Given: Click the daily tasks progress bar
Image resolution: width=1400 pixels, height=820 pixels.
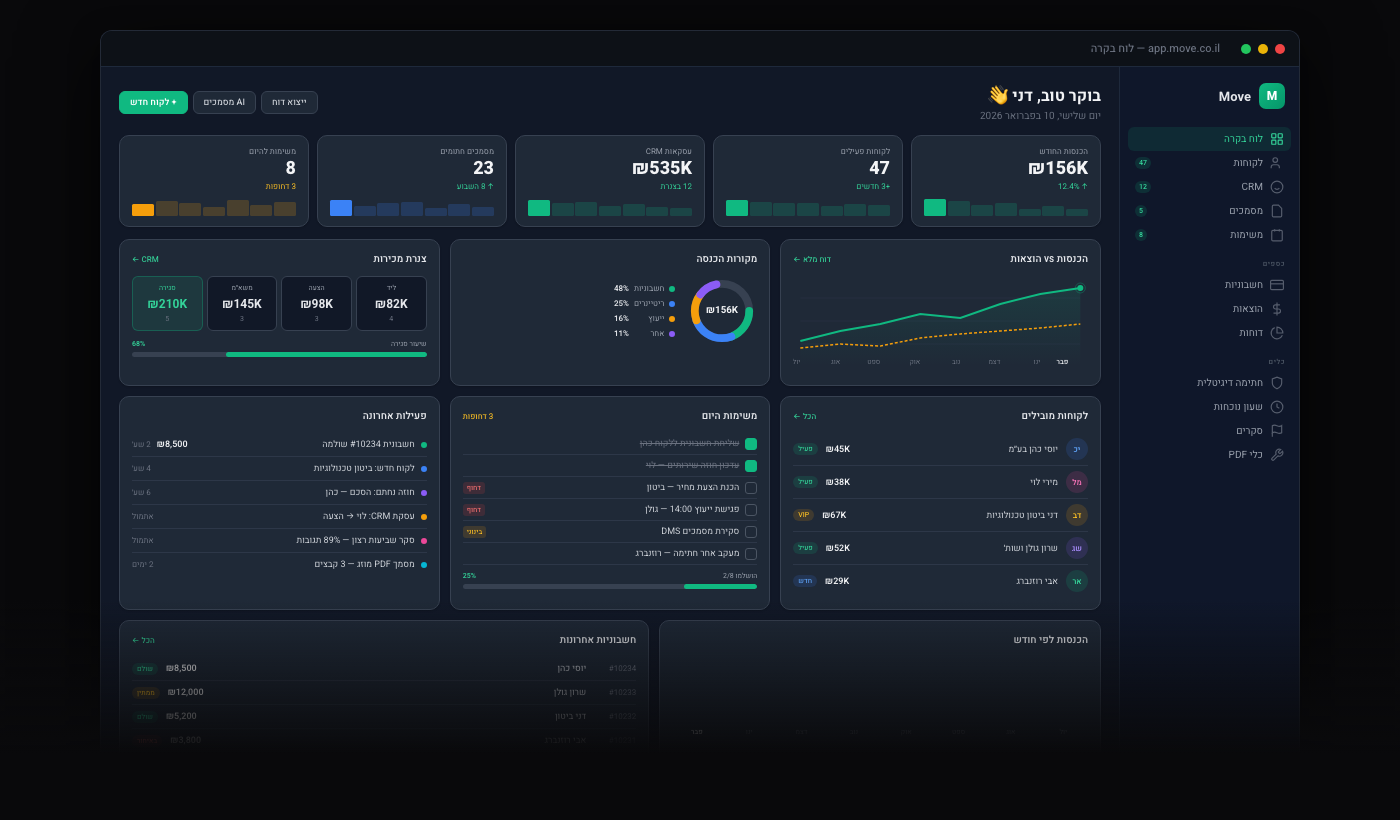Looking at the screenshot, I should coord(609,586).
